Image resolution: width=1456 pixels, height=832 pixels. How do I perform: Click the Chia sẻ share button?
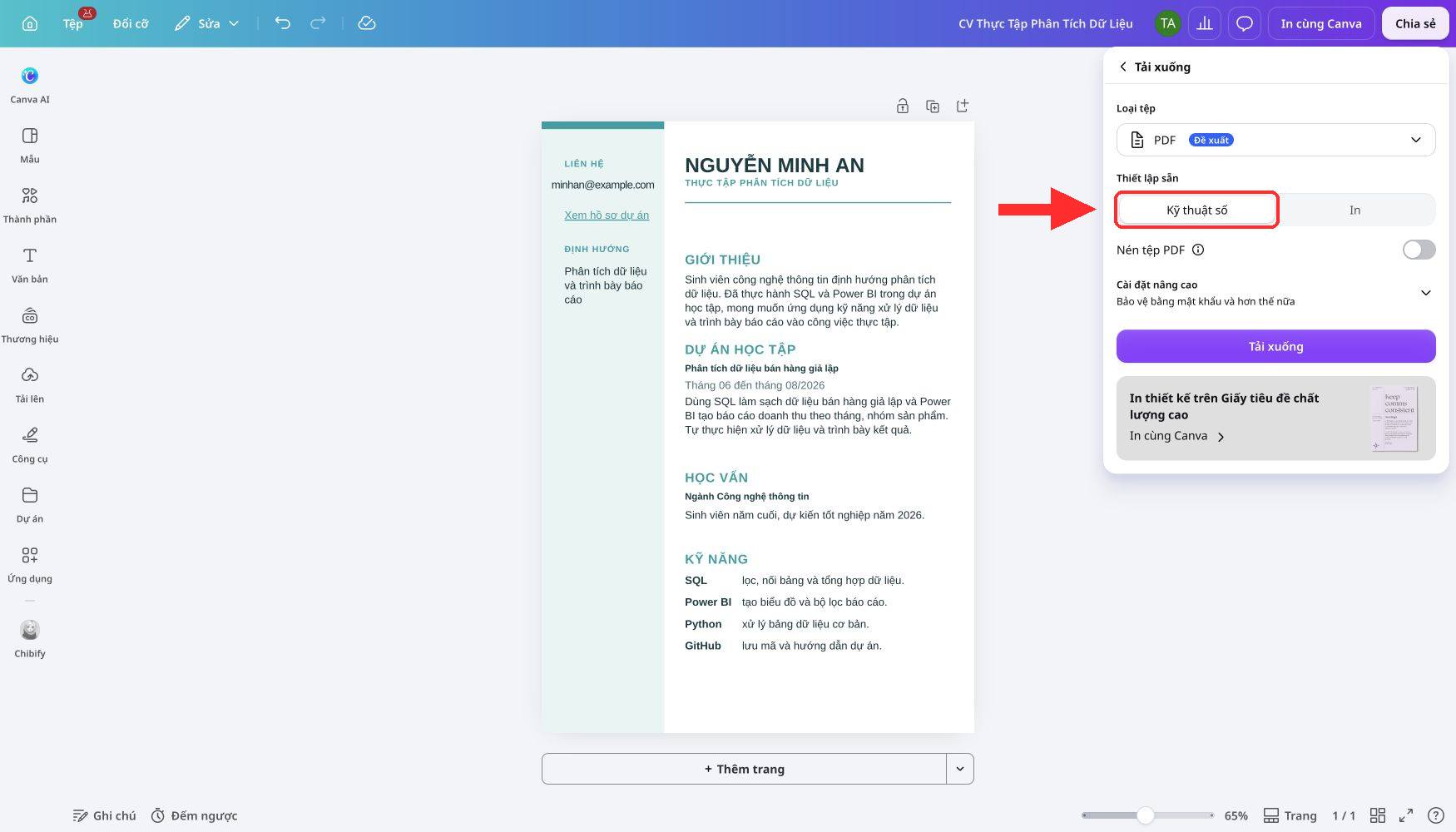(1415, 23)
